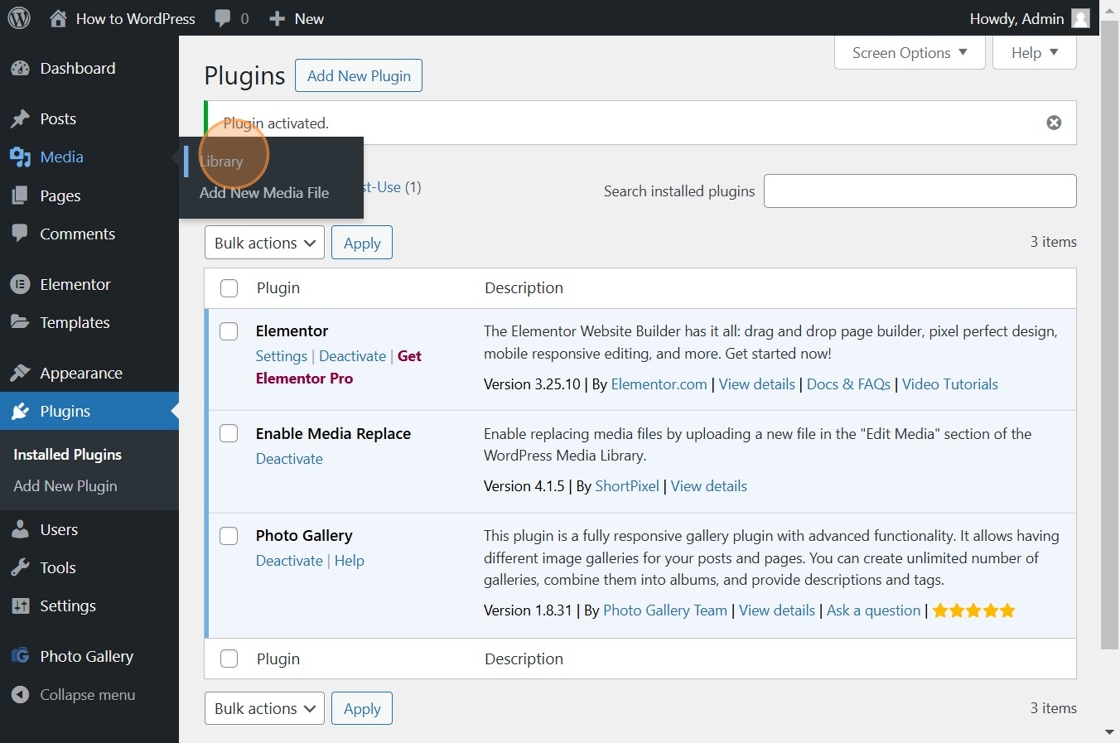Image resolution: width=1120 pixels, height=743 pixels.
Task: Open the Photo Gallery Help link
Action: pyautogui.click(x=349, y=561)
